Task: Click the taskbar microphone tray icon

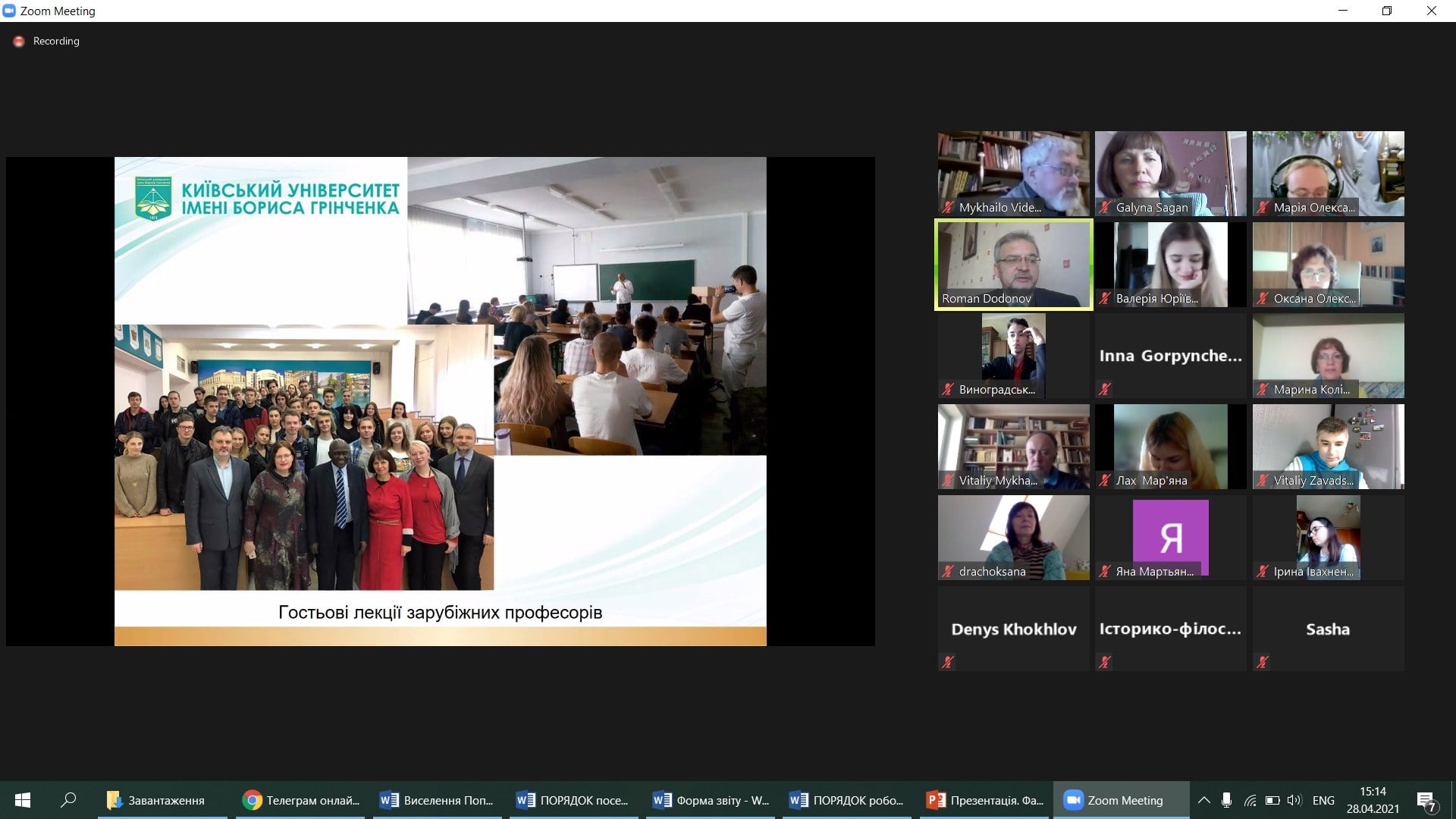Action: pos(1226,800)
